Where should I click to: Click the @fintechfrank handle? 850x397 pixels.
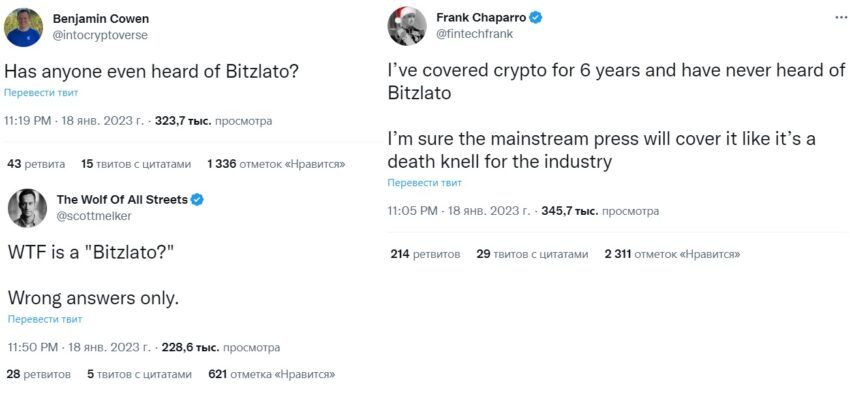(x=474, y=34)
